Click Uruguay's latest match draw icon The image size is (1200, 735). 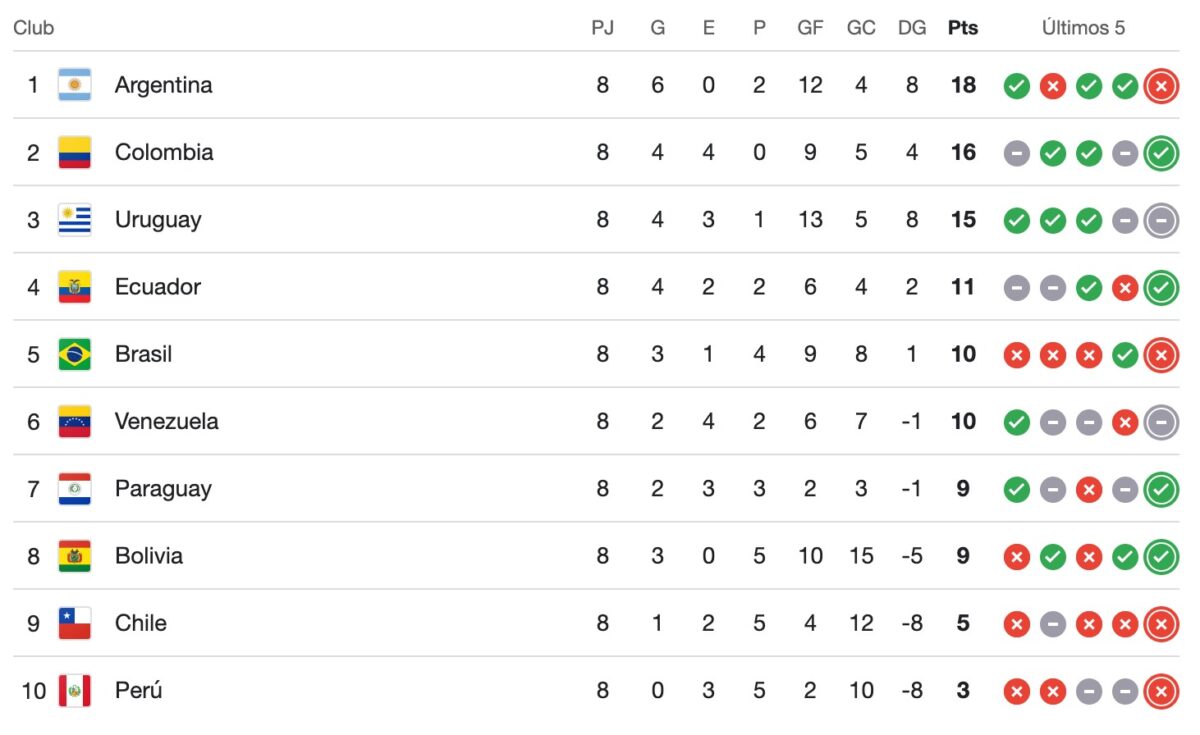click(1161, 220)
